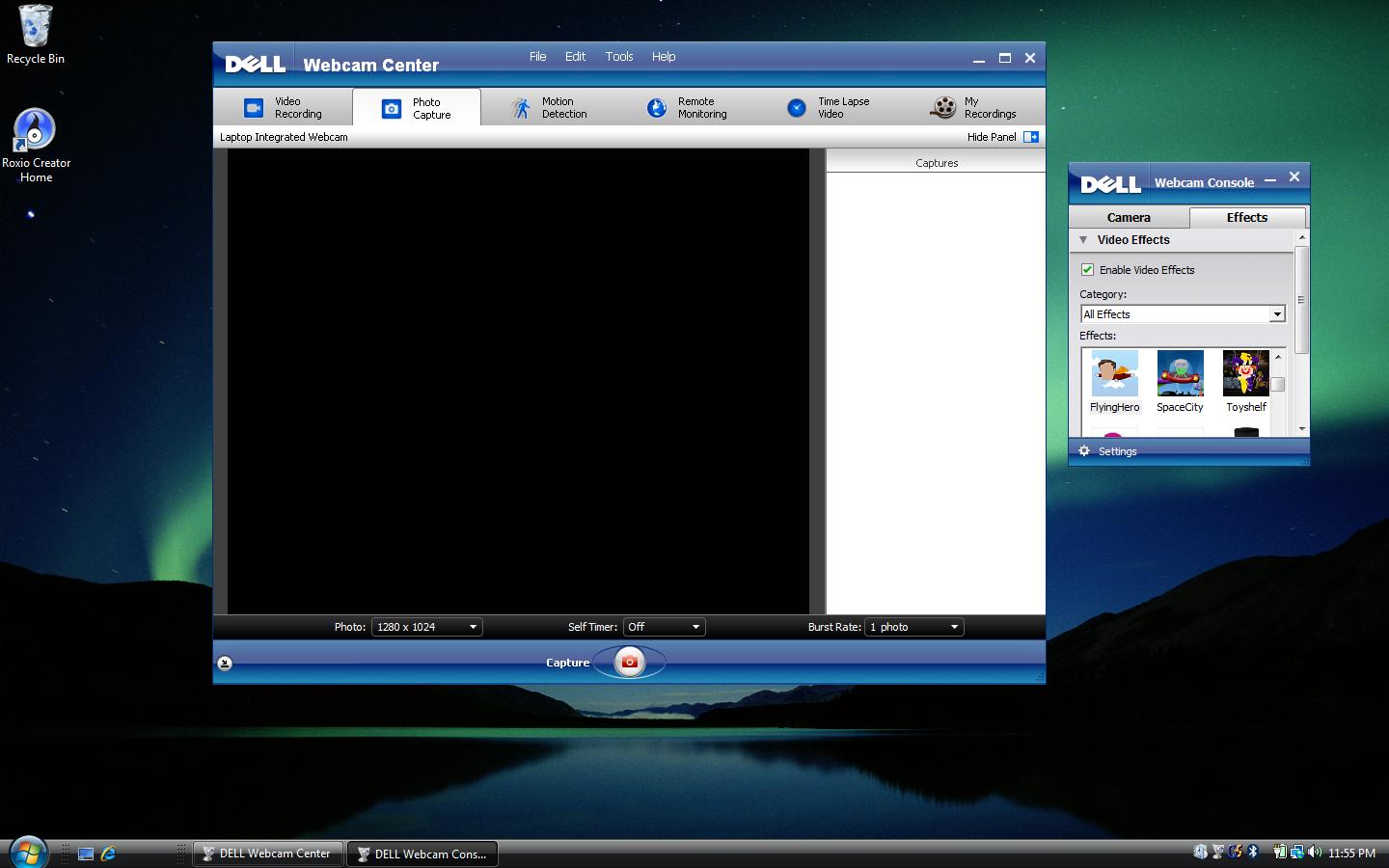Switch to the Camera tab
The width and height of the screenshot is (1389, 868).
pos(1129,217)
